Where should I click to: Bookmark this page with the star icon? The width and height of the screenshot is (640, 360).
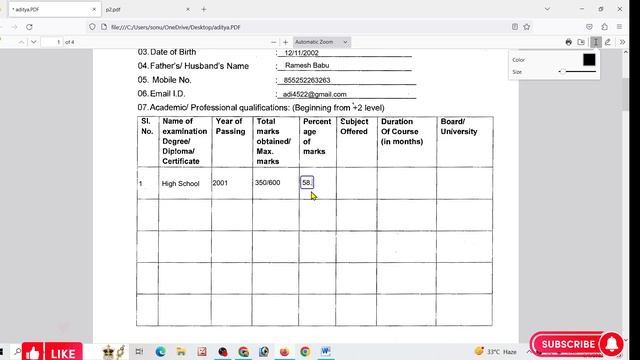point(527,27)
